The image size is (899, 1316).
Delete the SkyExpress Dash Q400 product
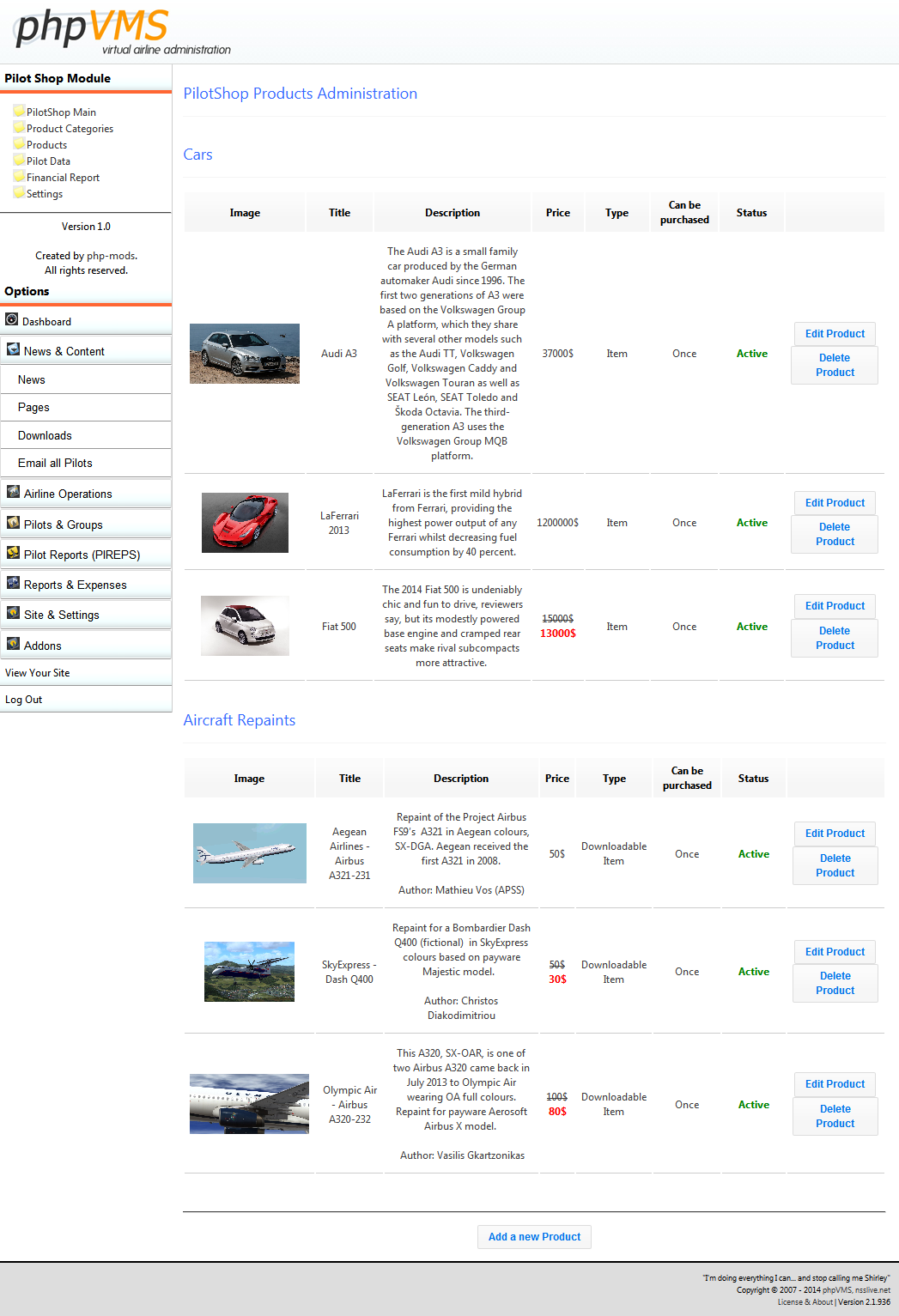coord(835,983)
